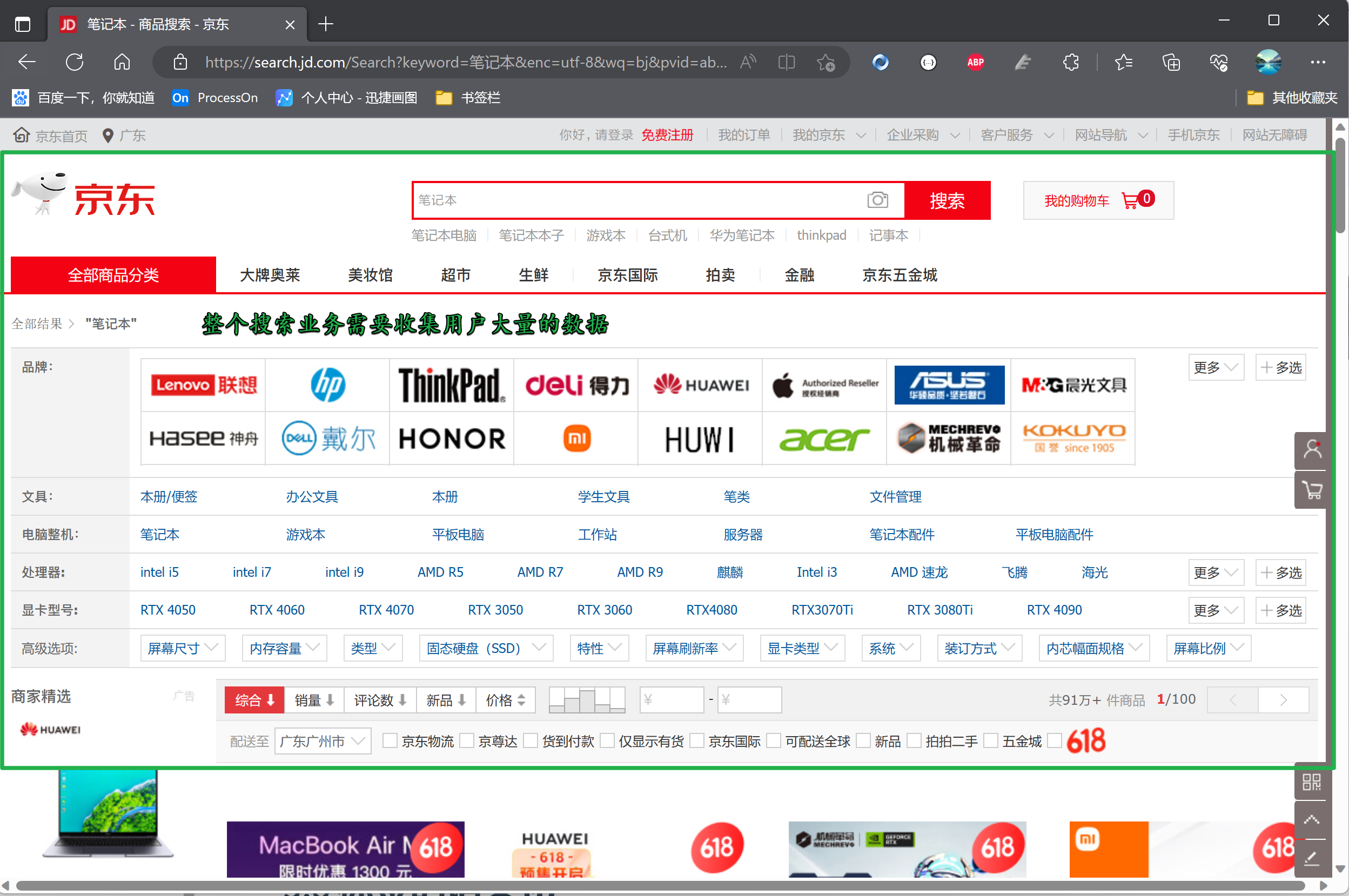Image resolution: width=1349 pixels, height=896 pixels.
Task: Sort results by 销量 tab
Action: [x=314, y=700]
